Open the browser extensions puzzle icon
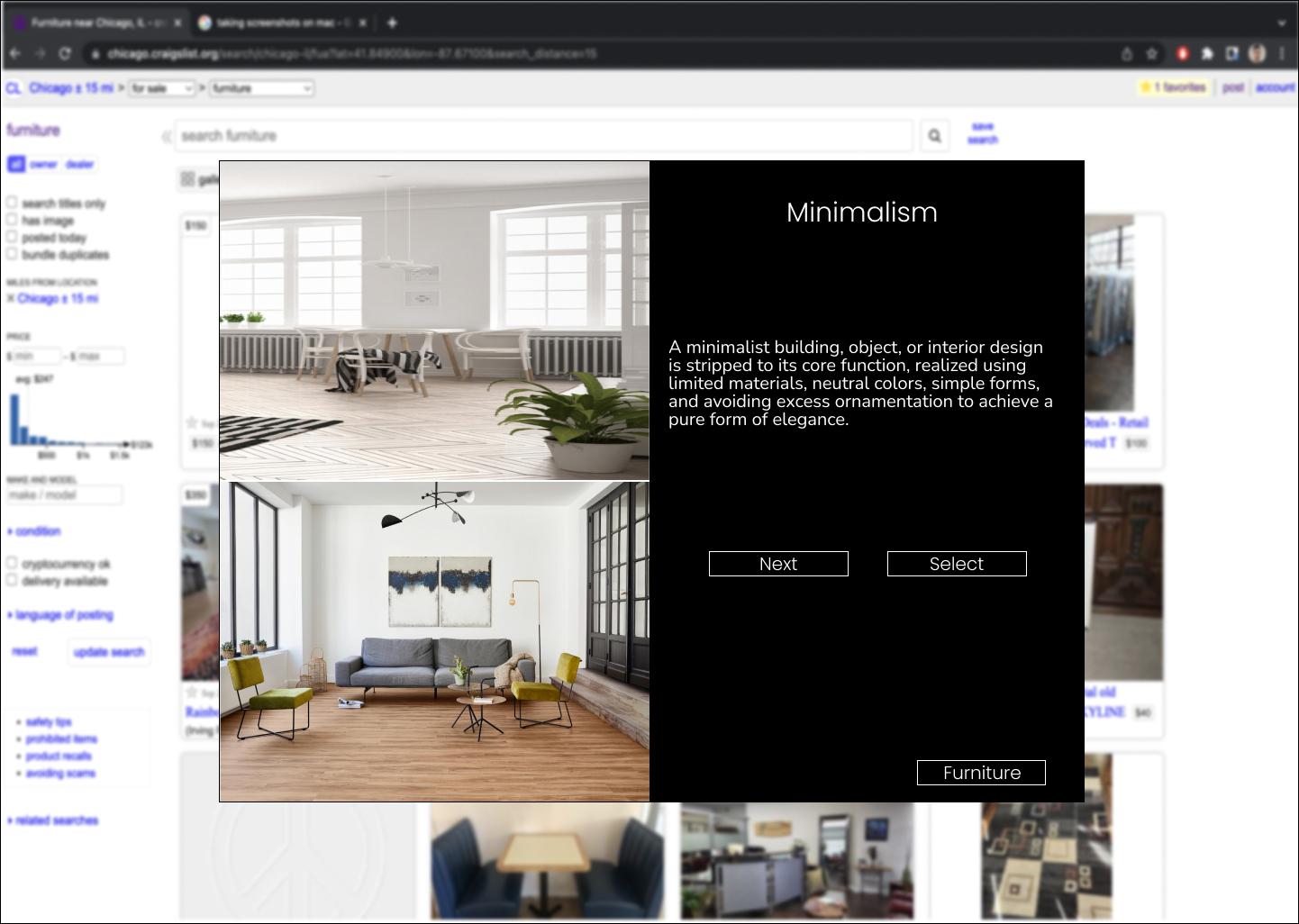Image resolution: width=1299 pixels, height=924 pixels. (1207, 54)
